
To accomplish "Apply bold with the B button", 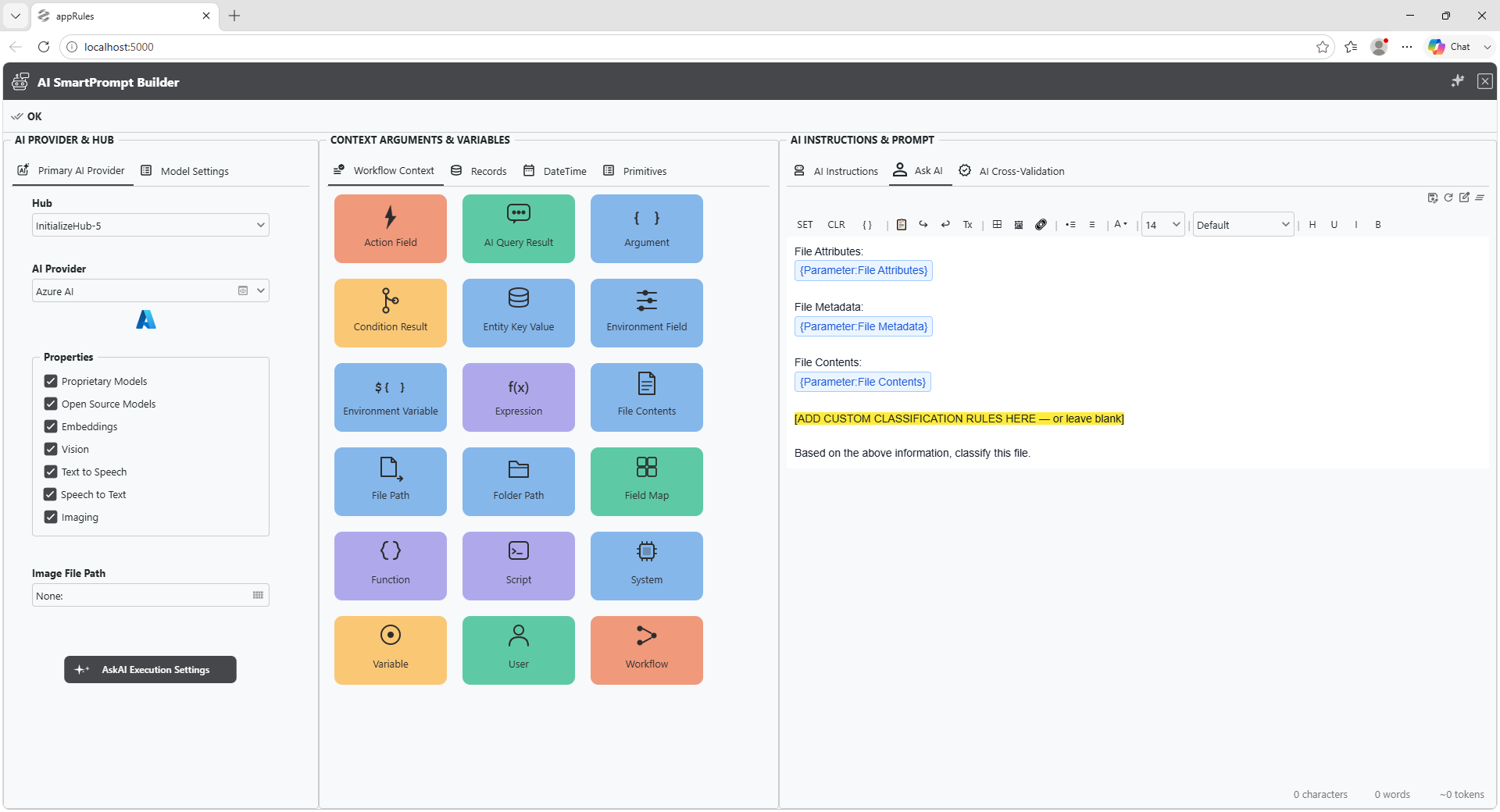I will coord(1378,225).
